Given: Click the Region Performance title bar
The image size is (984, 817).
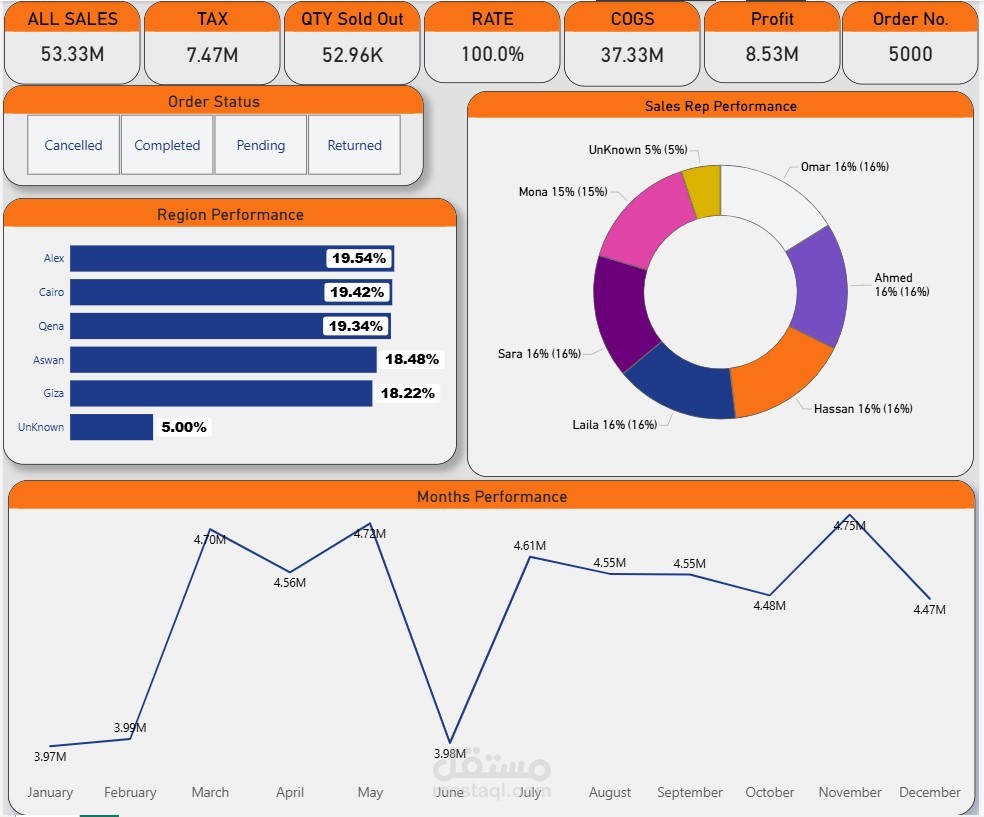Looking at the screenshot, I should [230, 215].
